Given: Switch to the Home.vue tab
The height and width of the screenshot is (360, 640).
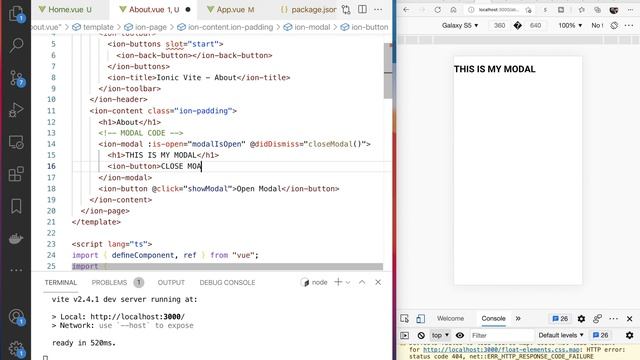Looking at the screenshot, I should coord(70,9).
